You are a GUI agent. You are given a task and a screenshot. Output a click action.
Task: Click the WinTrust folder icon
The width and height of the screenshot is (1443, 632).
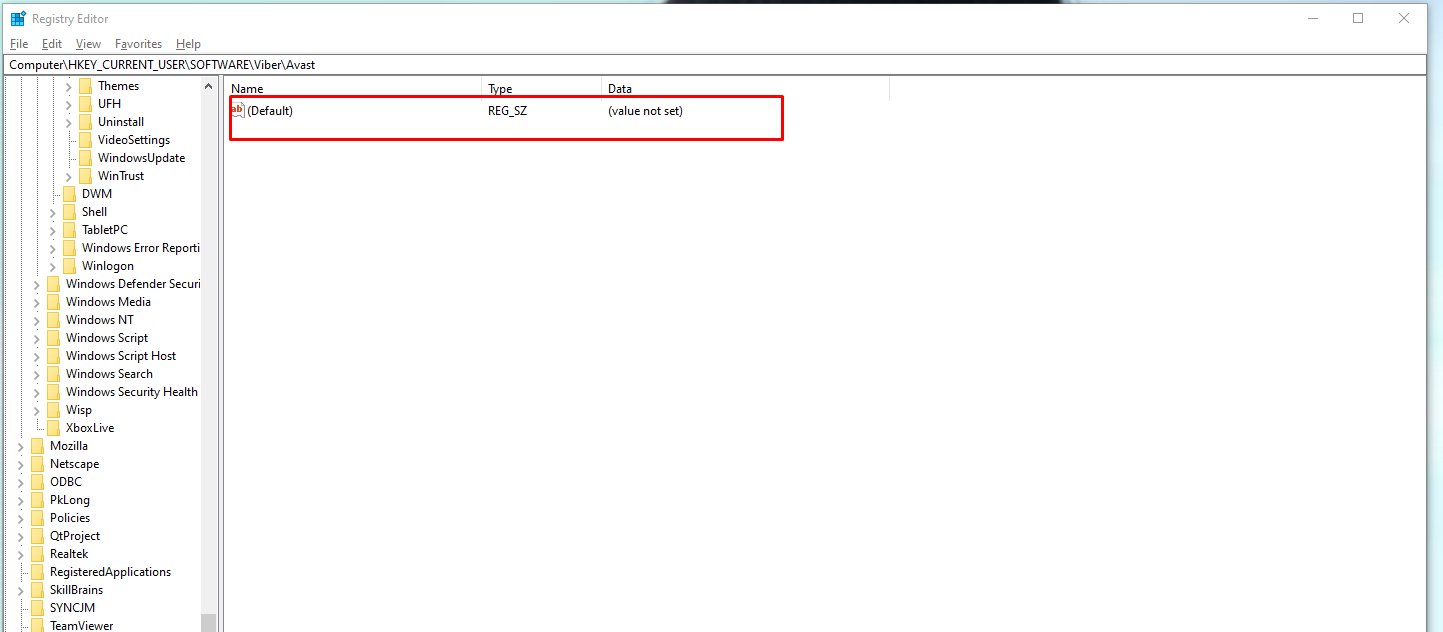(x=85, y=176)
